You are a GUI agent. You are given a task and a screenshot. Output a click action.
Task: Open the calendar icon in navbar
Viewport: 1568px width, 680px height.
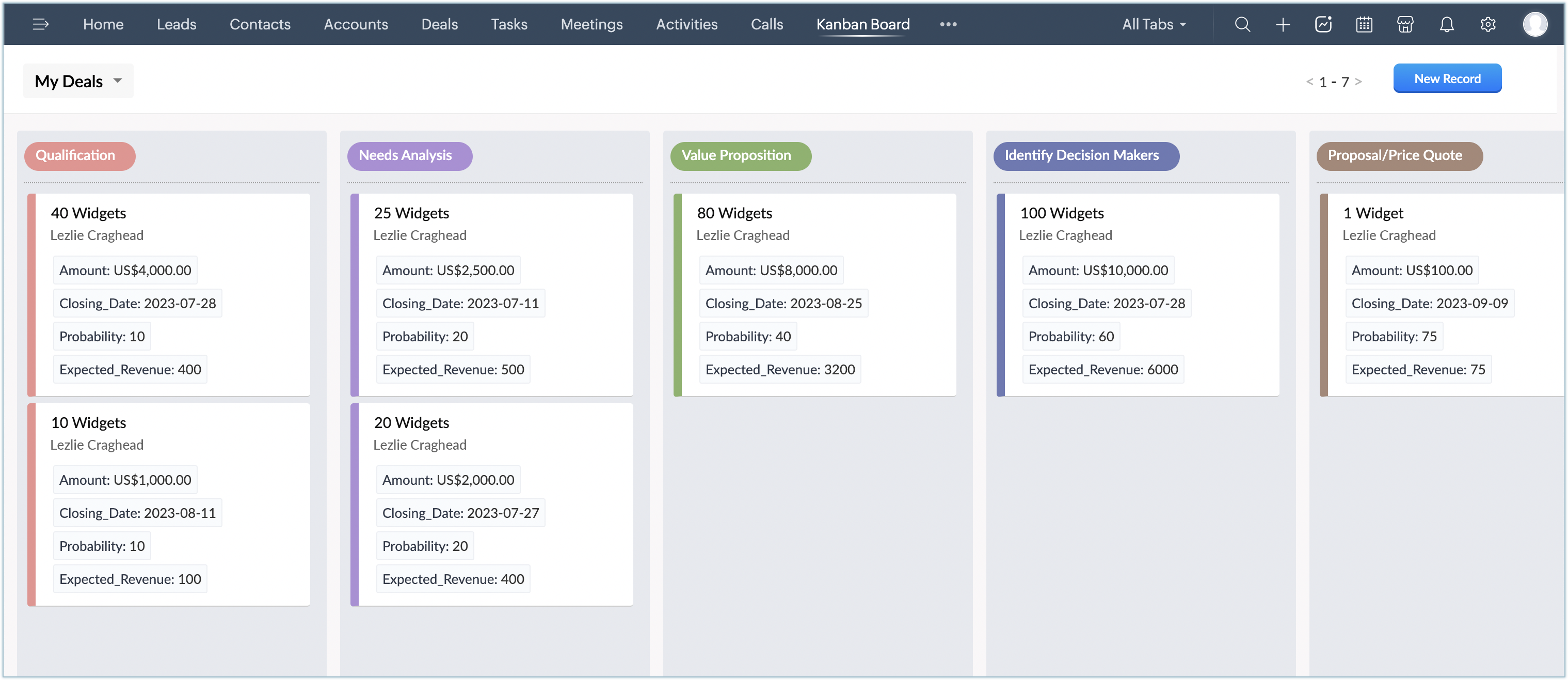point(1364,24)
